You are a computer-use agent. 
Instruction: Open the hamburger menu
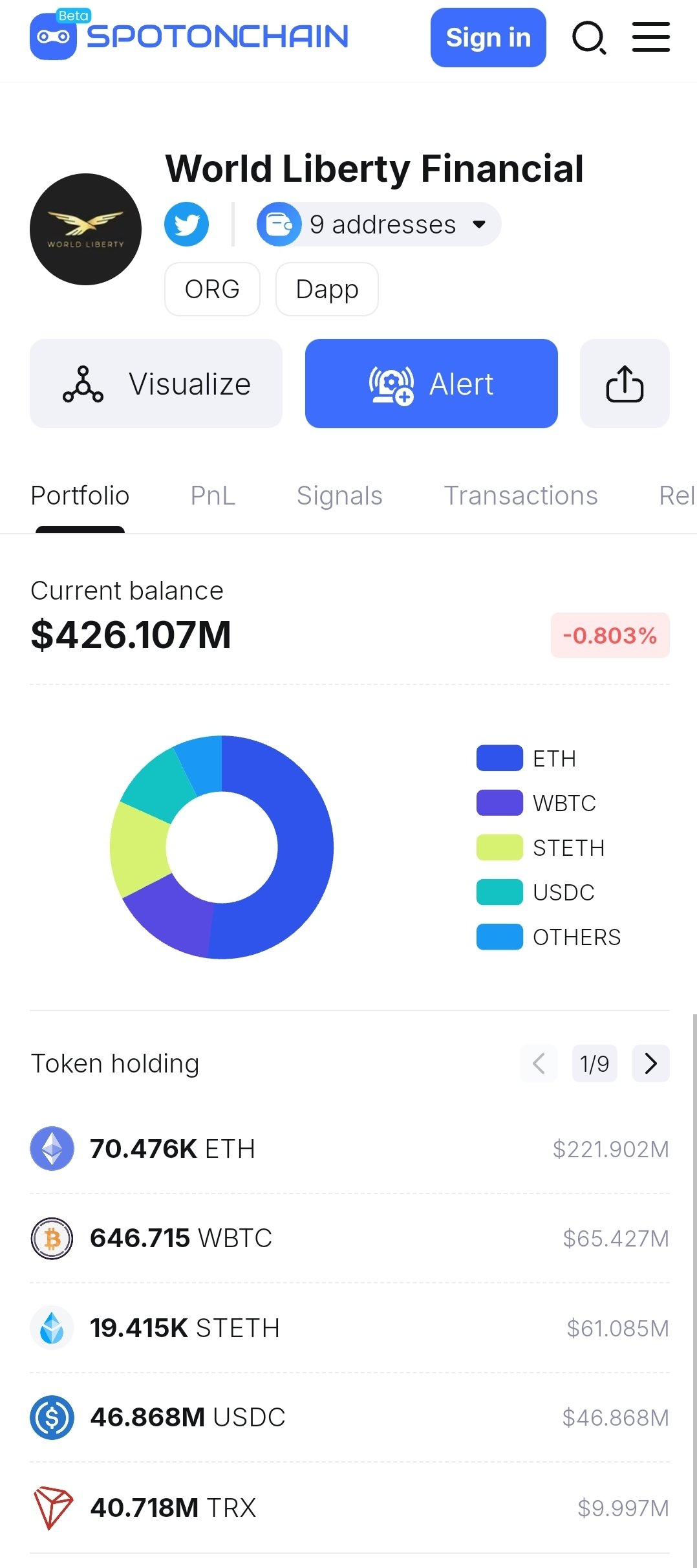point(650,37)
